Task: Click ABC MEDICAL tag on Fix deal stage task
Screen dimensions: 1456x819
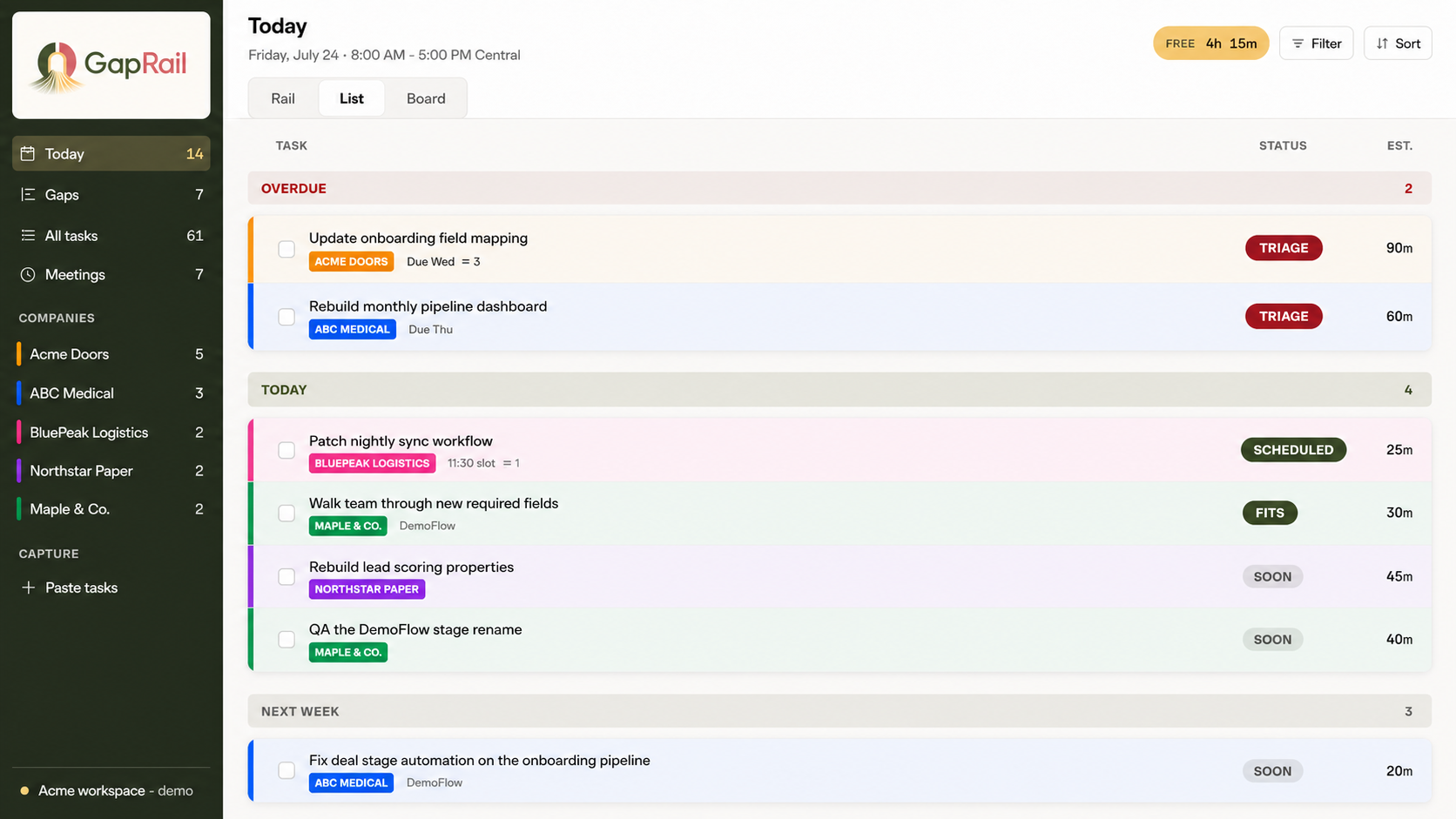Action: (351, 782)
